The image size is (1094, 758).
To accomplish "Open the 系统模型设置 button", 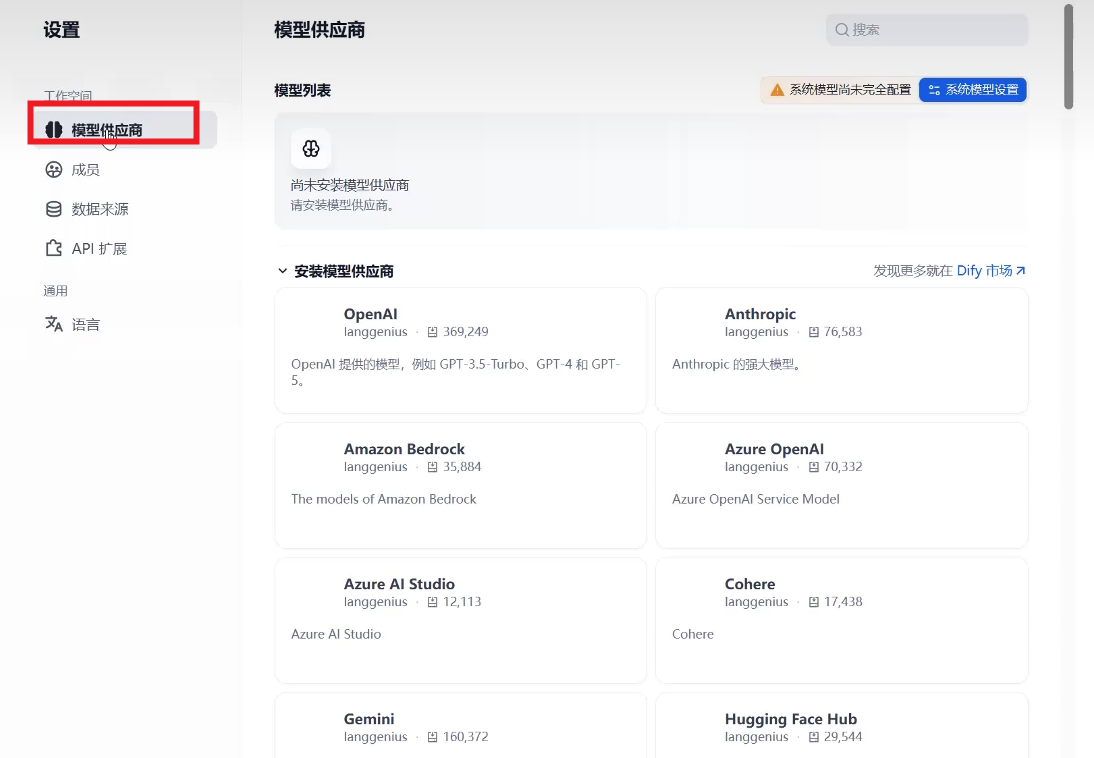I will 973,90.
